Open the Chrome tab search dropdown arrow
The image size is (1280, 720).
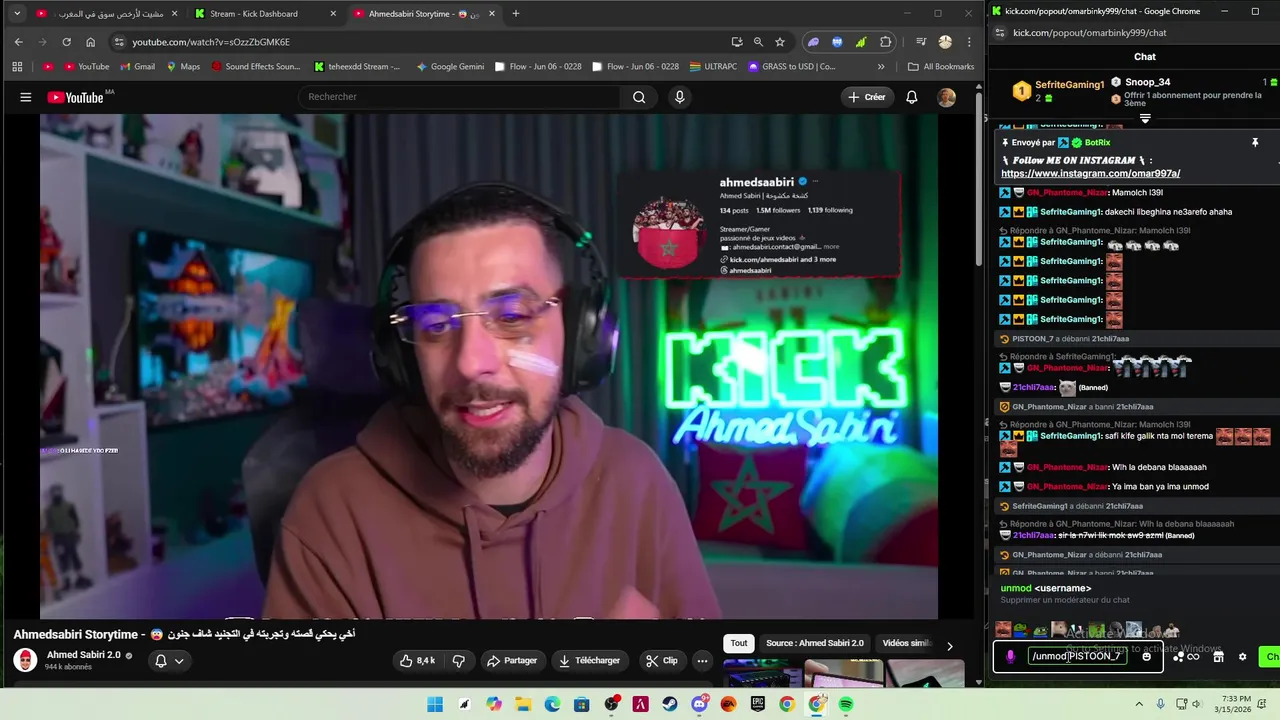17,14
